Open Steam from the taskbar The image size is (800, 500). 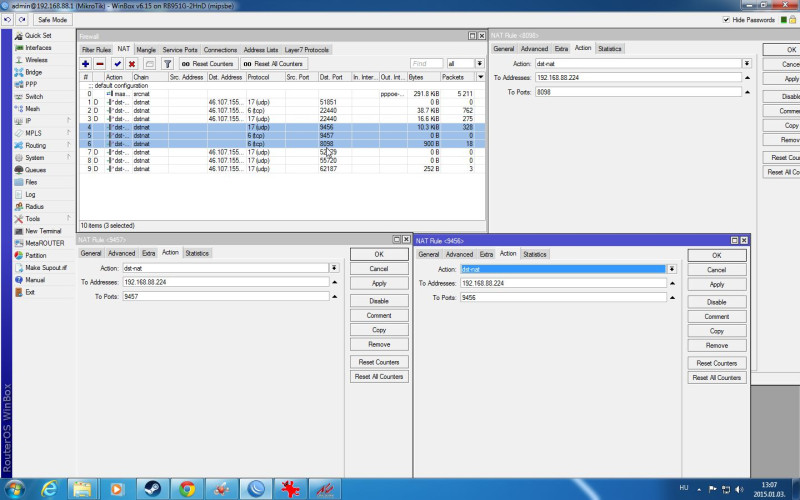(152, 489)
